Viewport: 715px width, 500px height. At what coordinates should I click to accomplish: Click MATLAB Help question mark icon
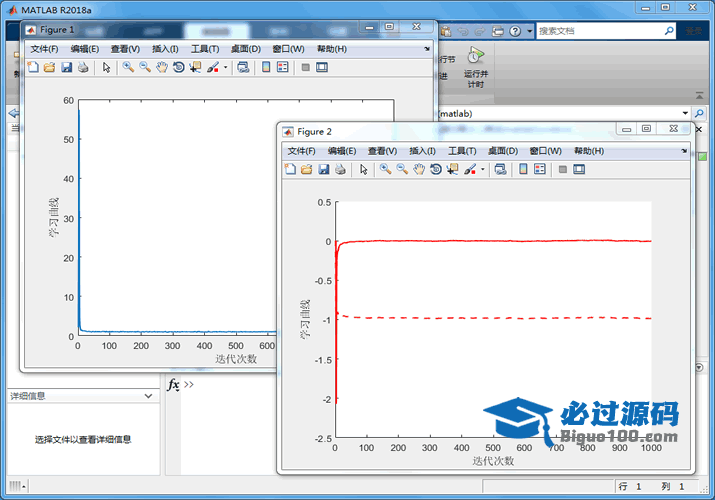[515, 31]
